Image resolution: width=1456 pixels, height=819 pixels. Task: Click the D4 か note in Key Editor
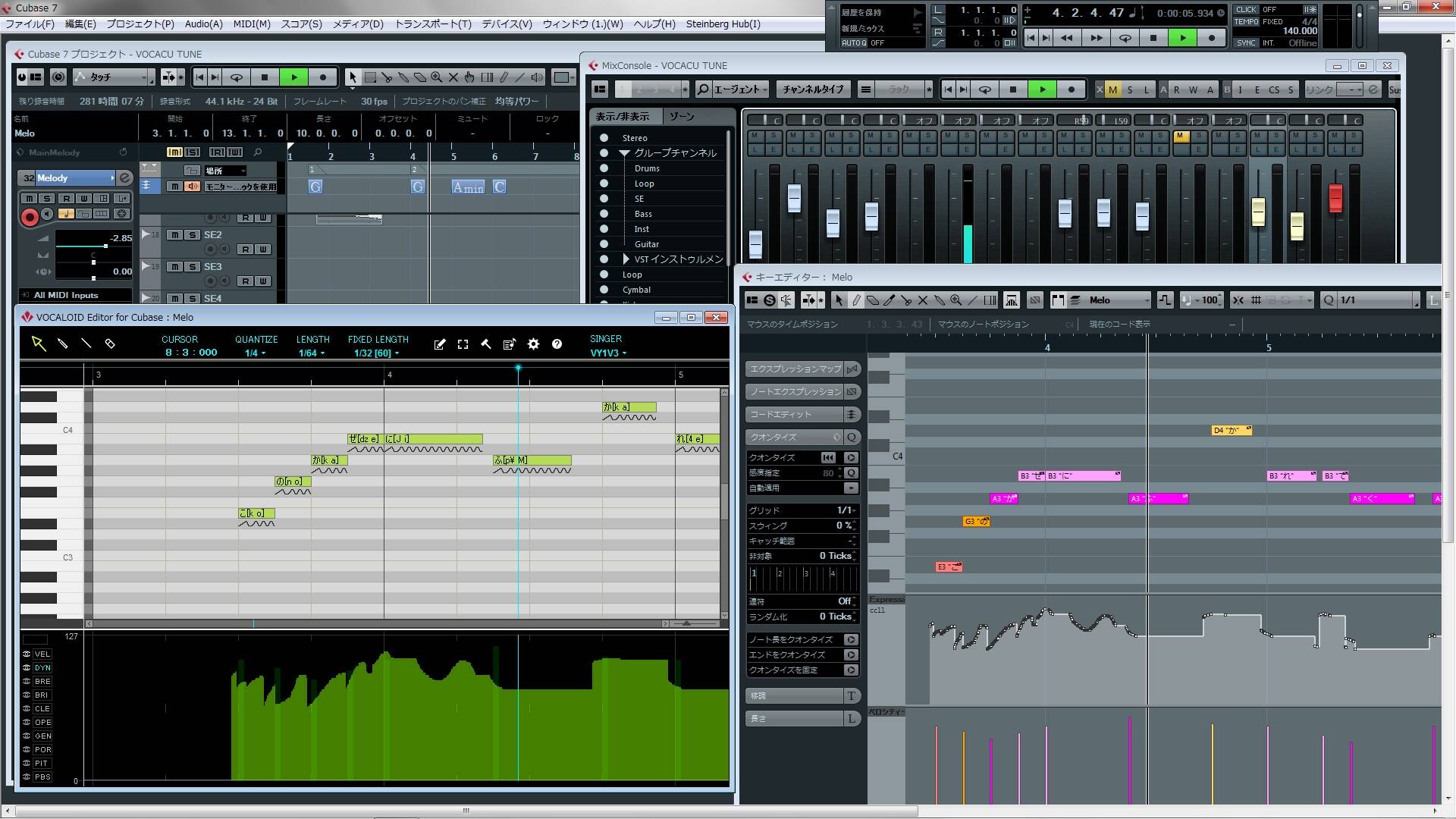click(1232, 431)
